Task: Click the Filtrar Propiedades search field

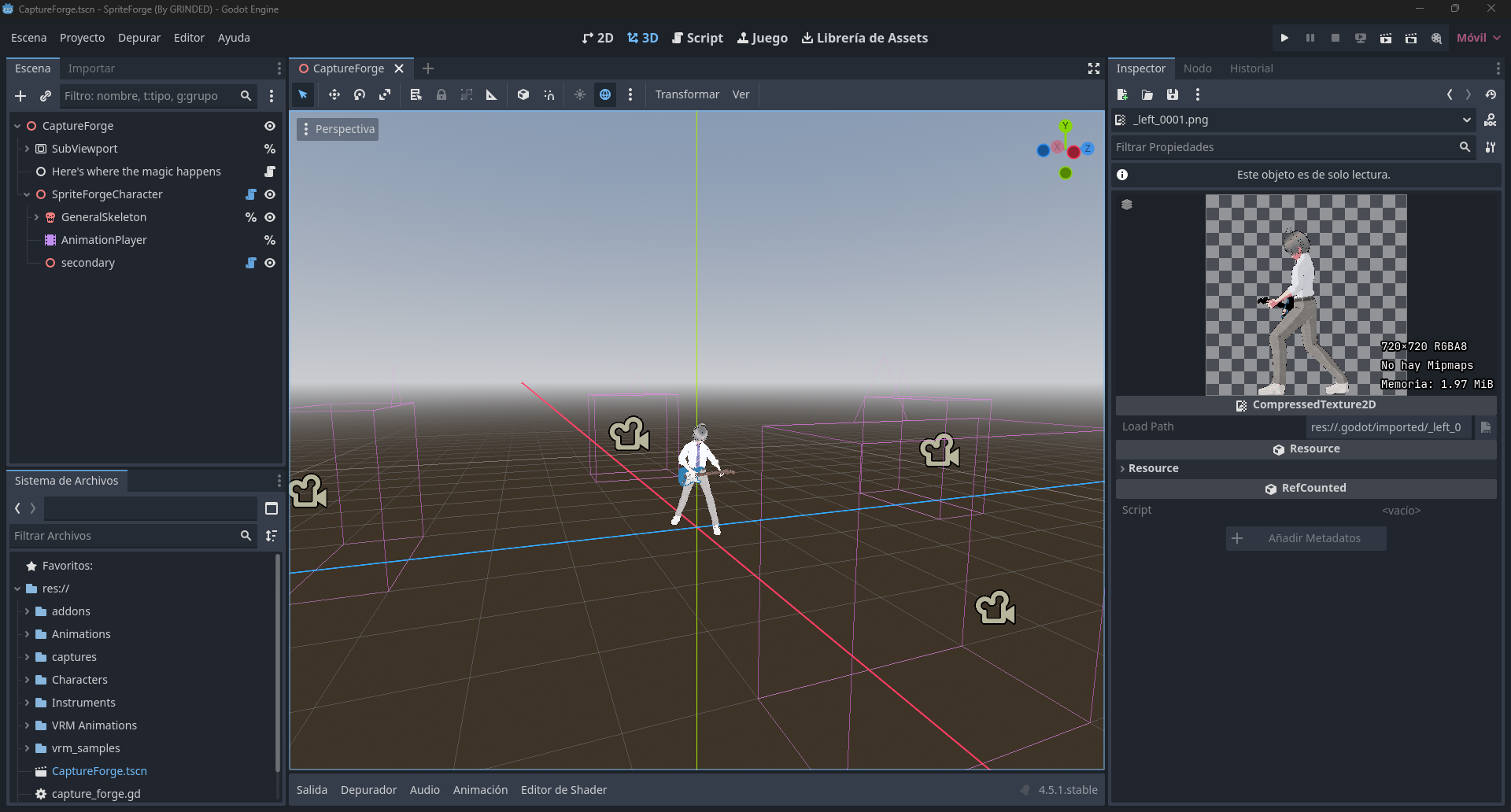Action: (x=1284, y=147)
